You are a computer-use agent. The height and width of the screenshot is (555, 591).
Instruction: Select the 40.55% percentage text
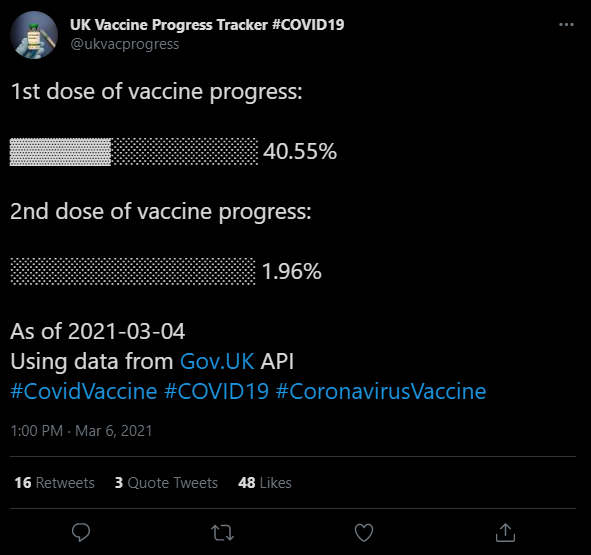click(300, 151)
